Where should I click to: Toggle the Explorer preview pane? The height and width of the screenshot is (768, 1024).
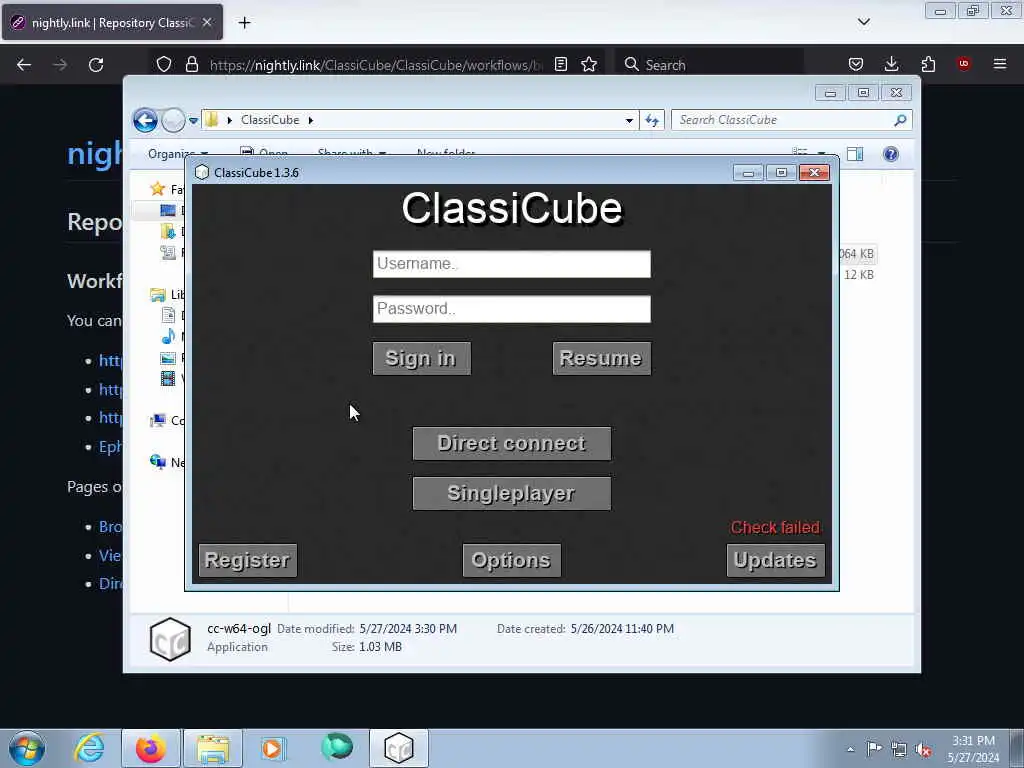tap(855, 154)
